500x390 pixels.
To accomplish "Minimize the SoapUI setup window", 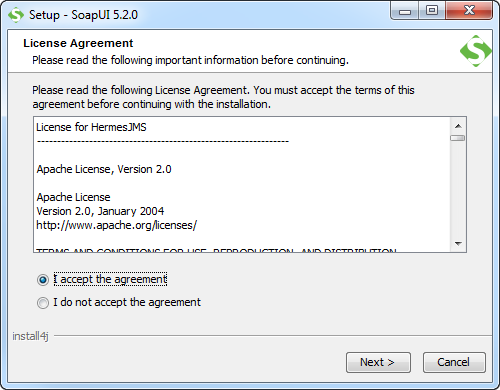I will [405, 12].
